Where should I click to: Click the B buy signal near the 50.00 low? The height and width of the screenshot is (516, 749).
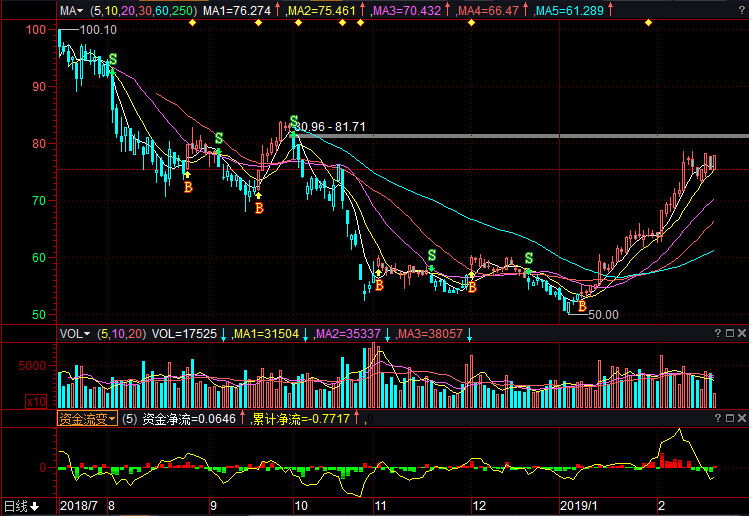point(582,306)
